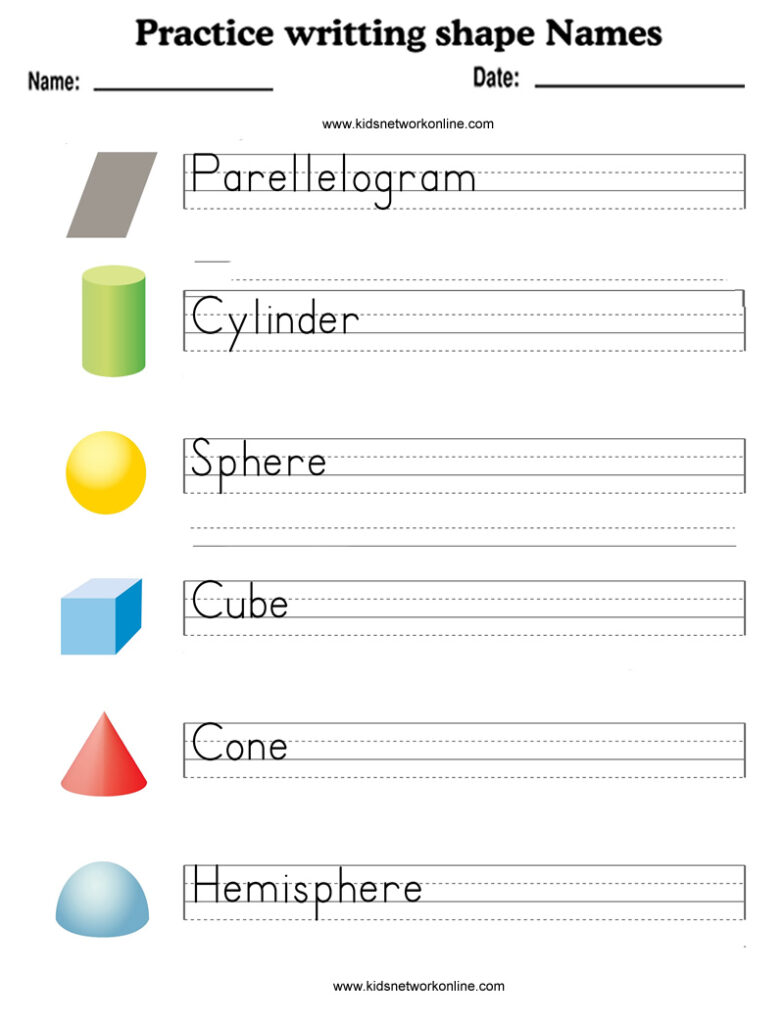Click the yellow sphere image
Image resolution: width=784 pixels, height=1024 pixels.
(106, 472)
